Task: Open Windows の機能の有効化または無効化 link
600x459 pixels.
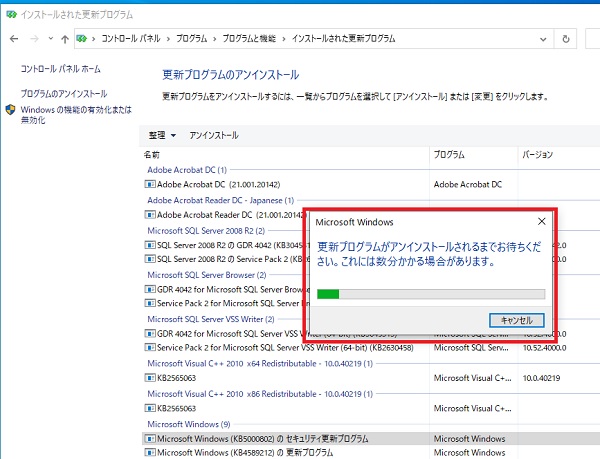Action: 76,115
